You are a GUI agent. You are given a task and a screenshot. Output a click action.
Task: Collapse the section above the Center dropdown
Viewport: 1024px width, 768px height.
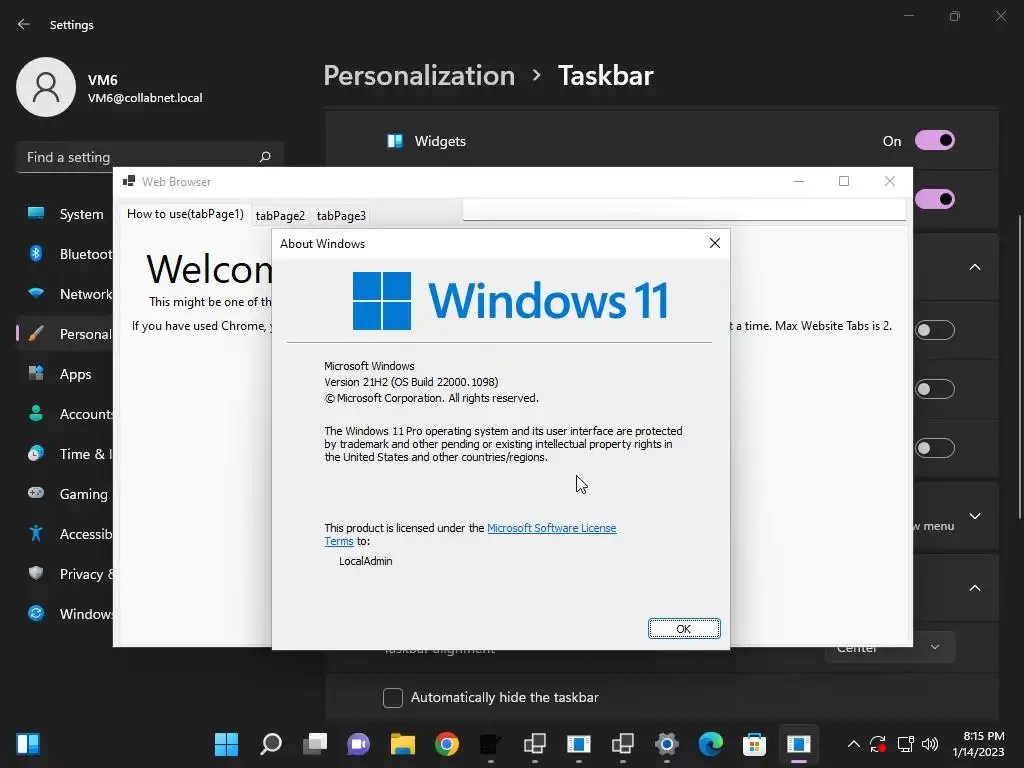974,588
